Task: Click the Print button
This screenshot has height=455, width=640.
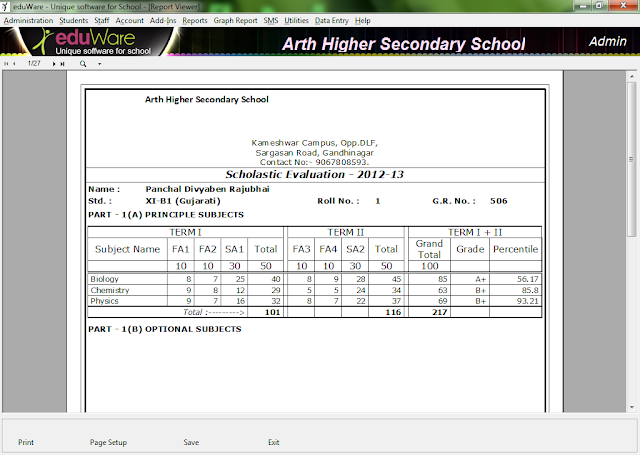Action: (26, 442)
